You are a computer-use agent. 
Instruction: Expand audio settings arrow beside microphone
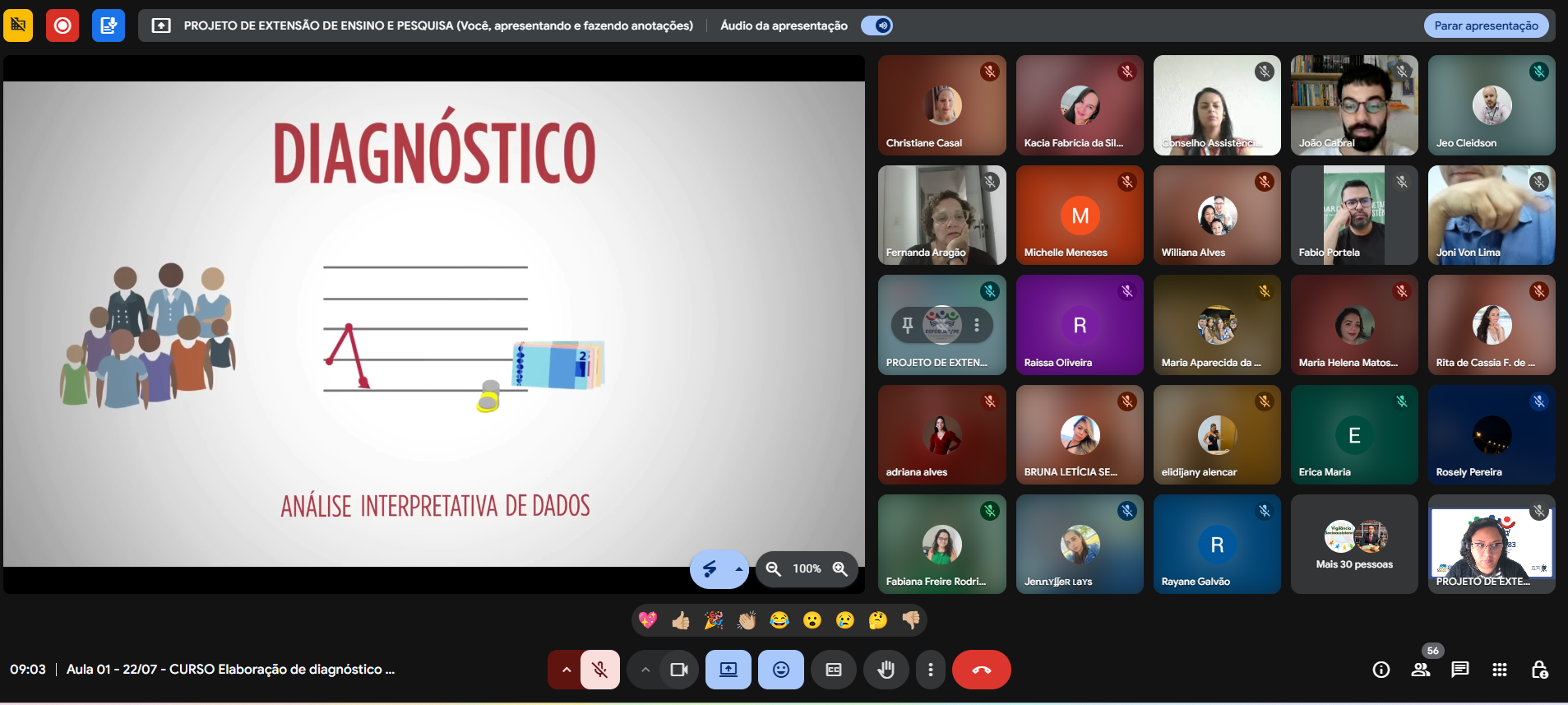tap(566, 670)
